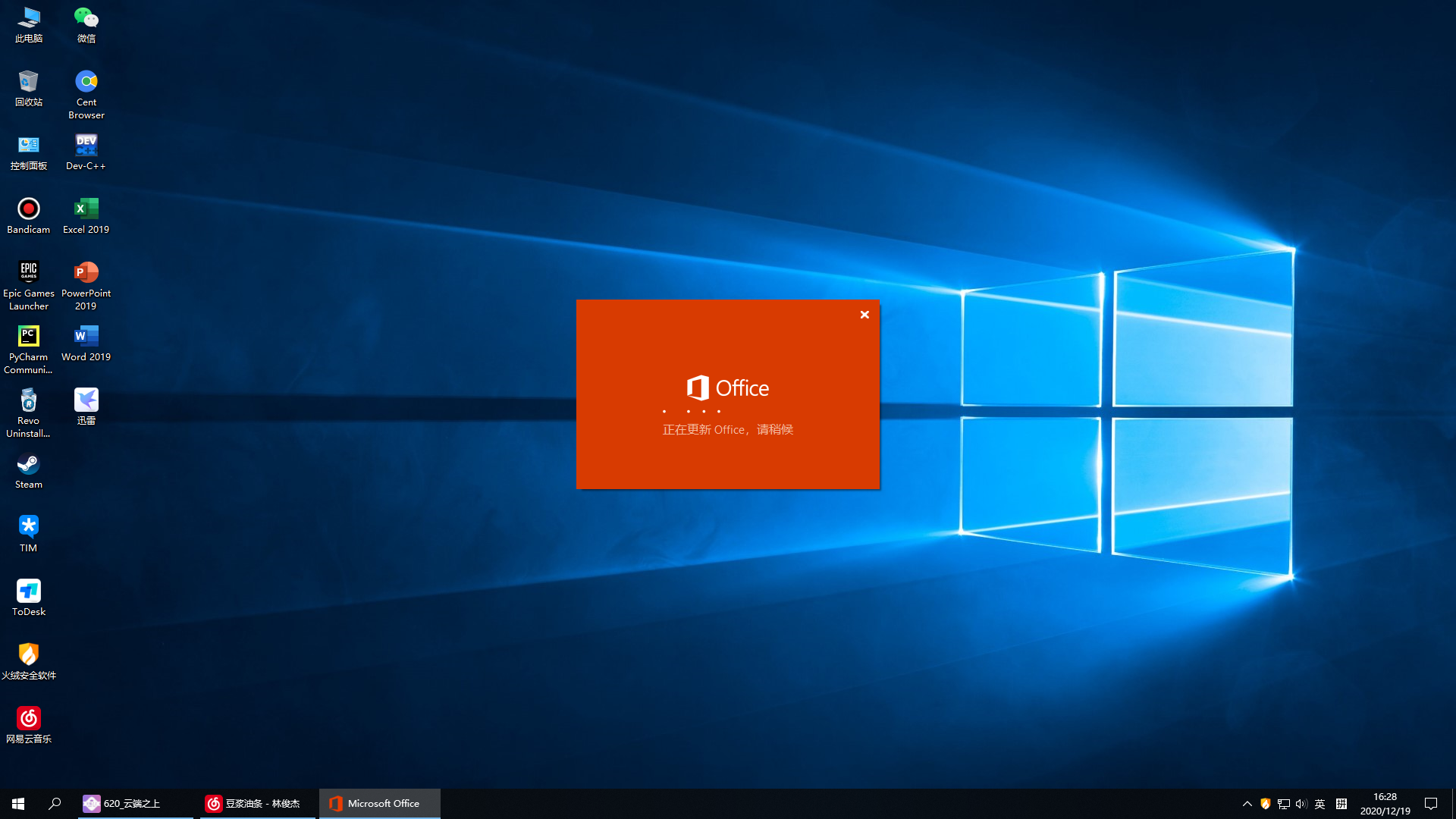Switch to the 豆浆油条 - 林俊杰 taskbar item
Viewport: 1456px width, 819px height.
pyautogui.click(x=258, y=804)
